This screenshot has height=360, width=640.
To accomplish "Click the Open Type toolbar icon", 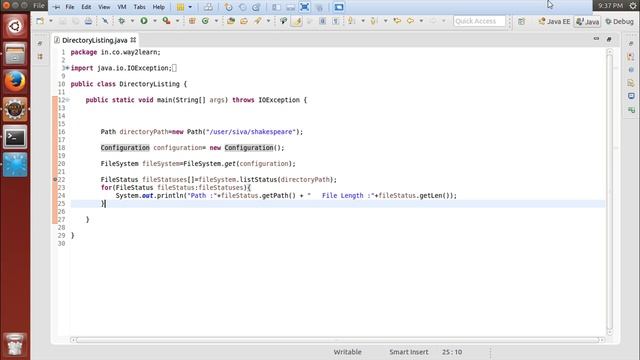I will (x=231, y=21).
